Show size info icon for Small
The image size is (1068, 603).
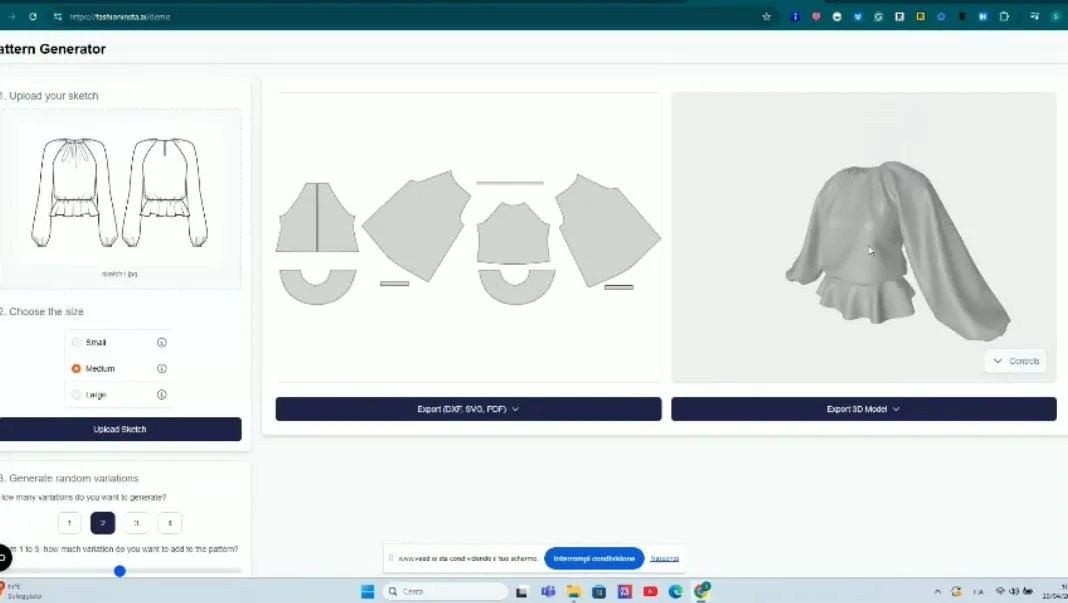pyautogui.click(x=161, y=342)
